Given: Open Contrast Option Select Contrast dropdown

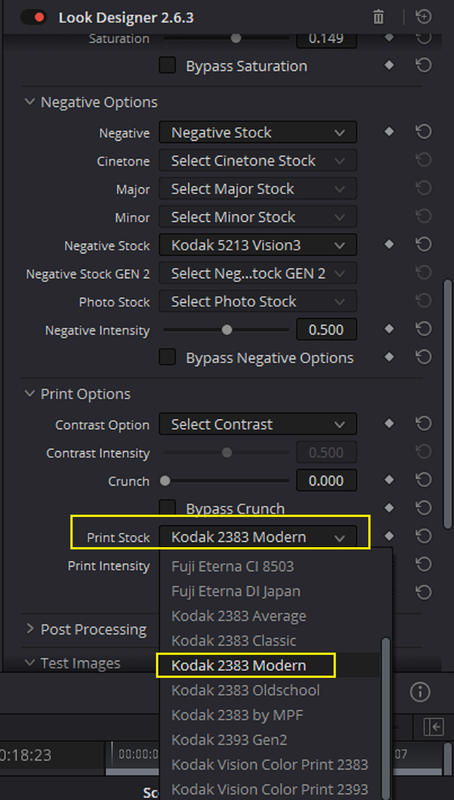Looking at the screenshot, I should [x=258, y=424].
